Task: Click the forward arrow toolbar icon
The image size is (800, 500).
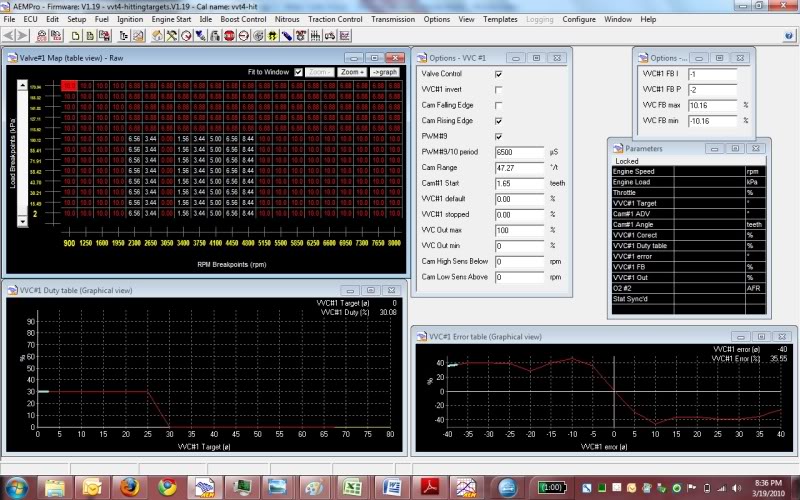Action: (22, 36)
